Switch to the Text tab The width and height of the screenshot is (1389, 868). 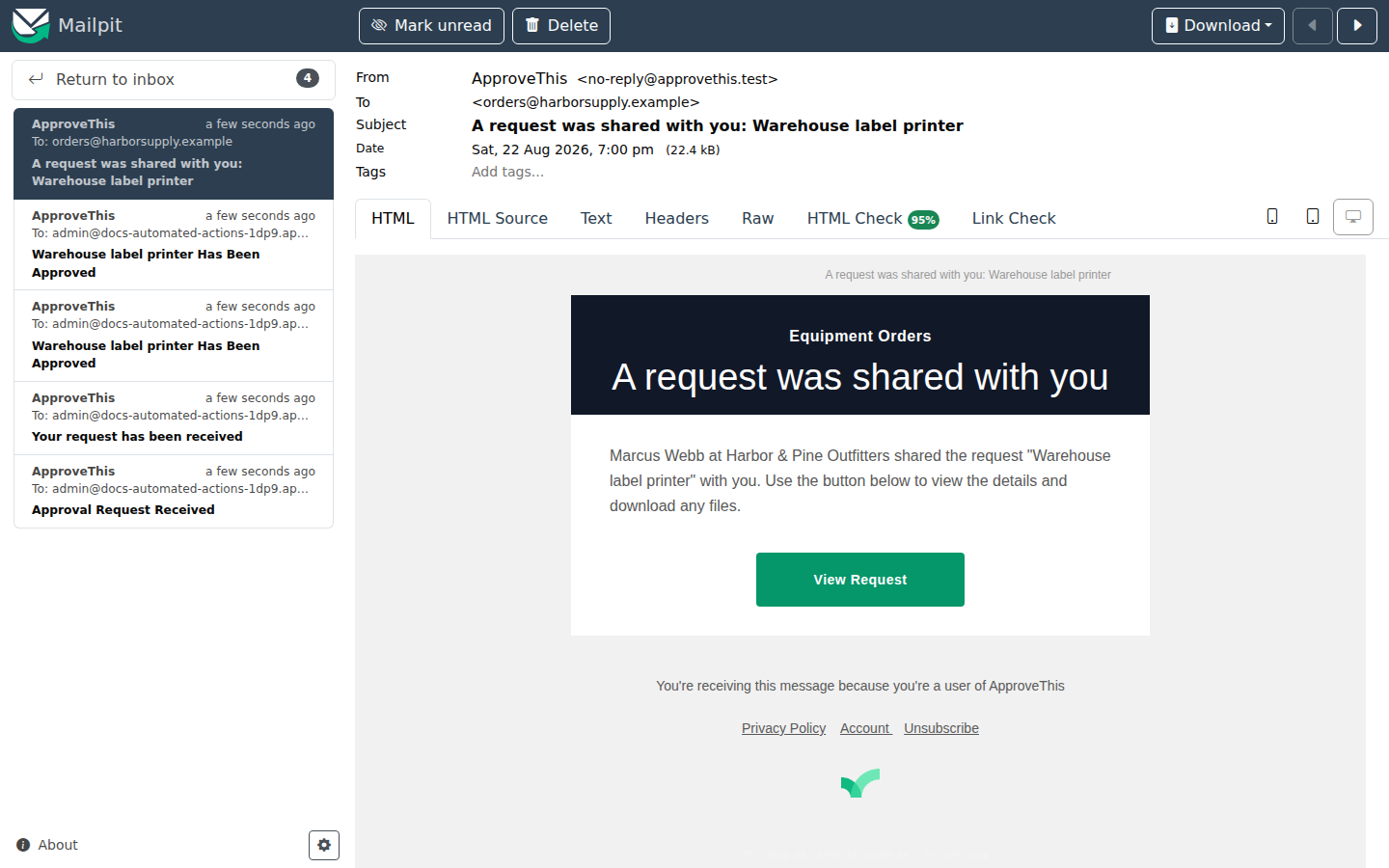point(596,219)
